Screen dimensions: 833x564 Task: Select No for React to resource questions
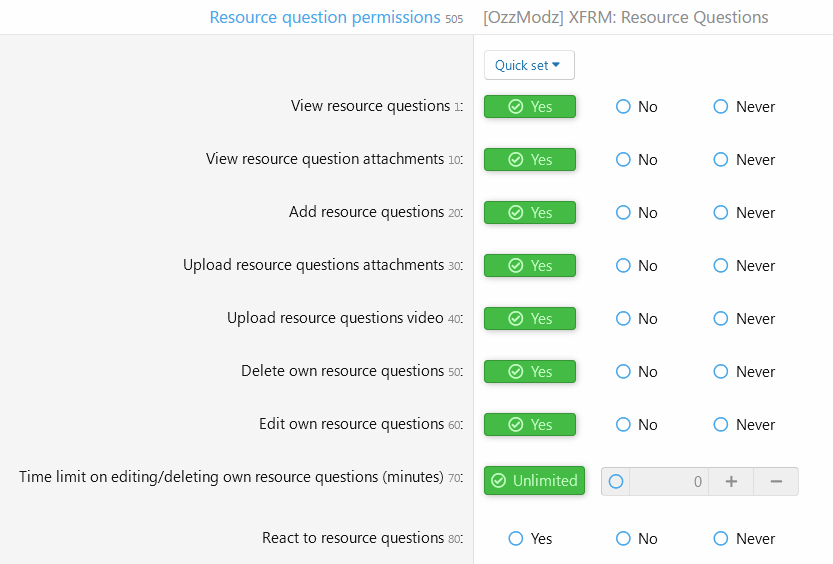pos(636,539)
